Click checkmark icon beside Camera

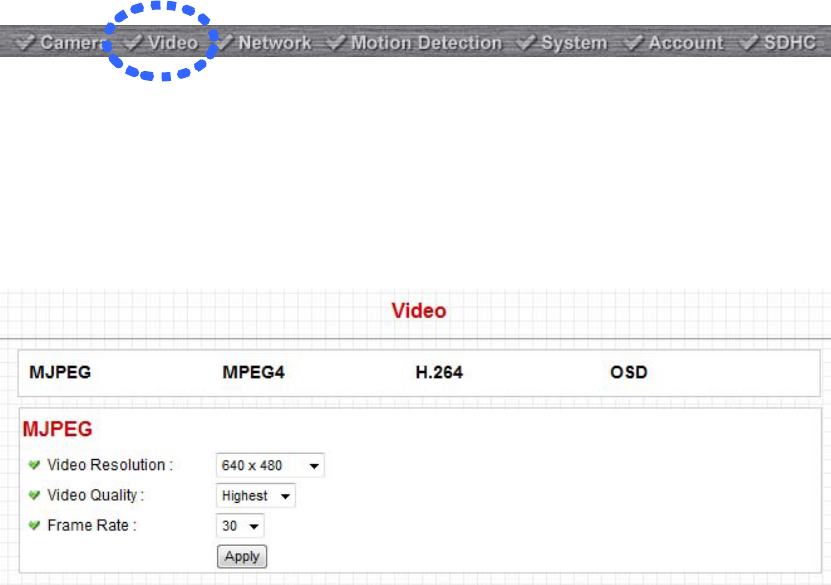(24, 42)
